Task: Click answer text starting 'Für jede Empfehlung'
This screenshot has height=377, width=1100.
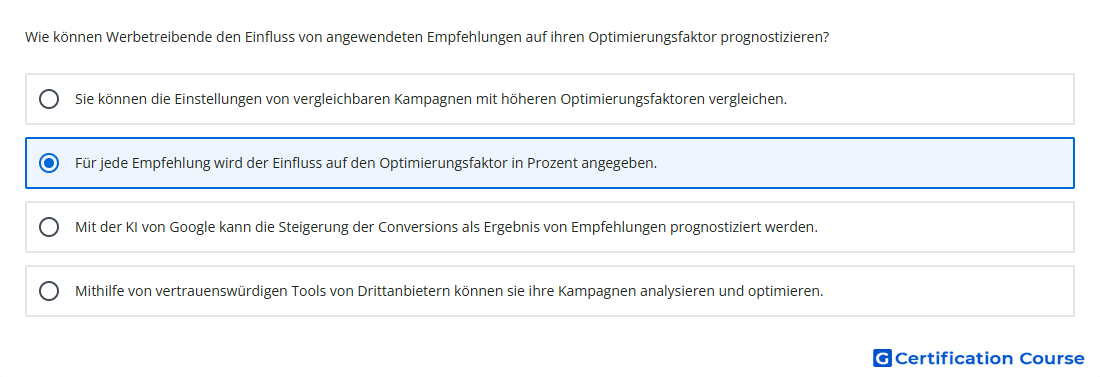Action: click(x=366, y=163)
